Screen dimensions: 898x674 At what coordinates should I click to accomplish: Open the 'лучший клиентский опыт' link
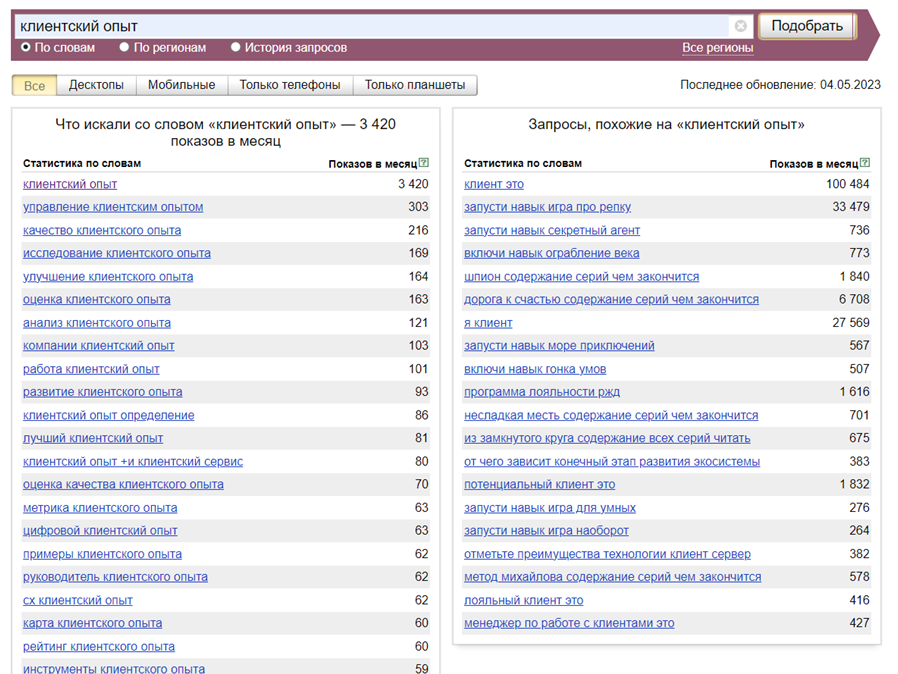pyautogui.click(x=93, y=439)
